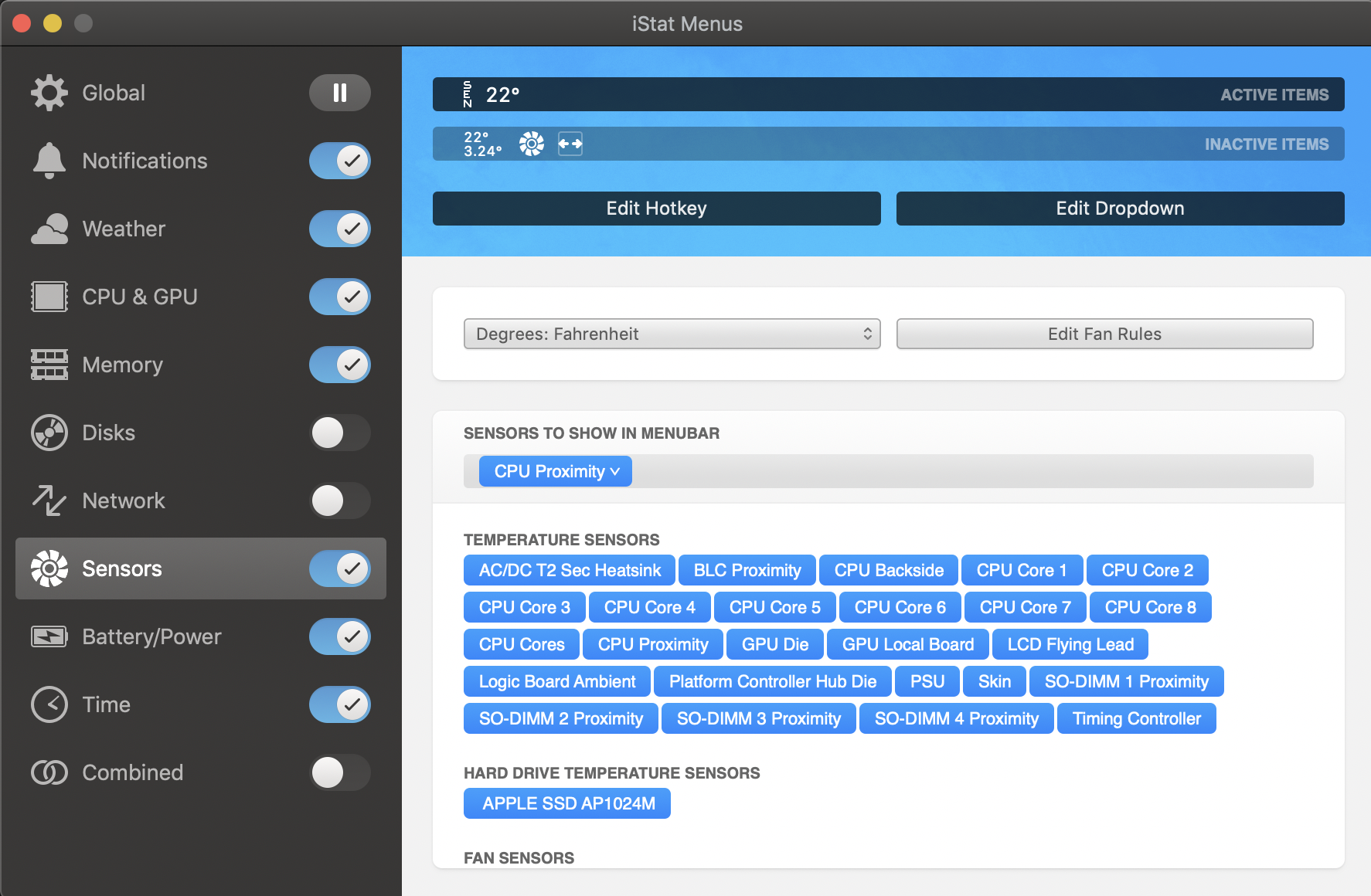This screenshot has width=1371, height=896.
Task: Open the Memory settings section
Action: click(x=201, y=365)
